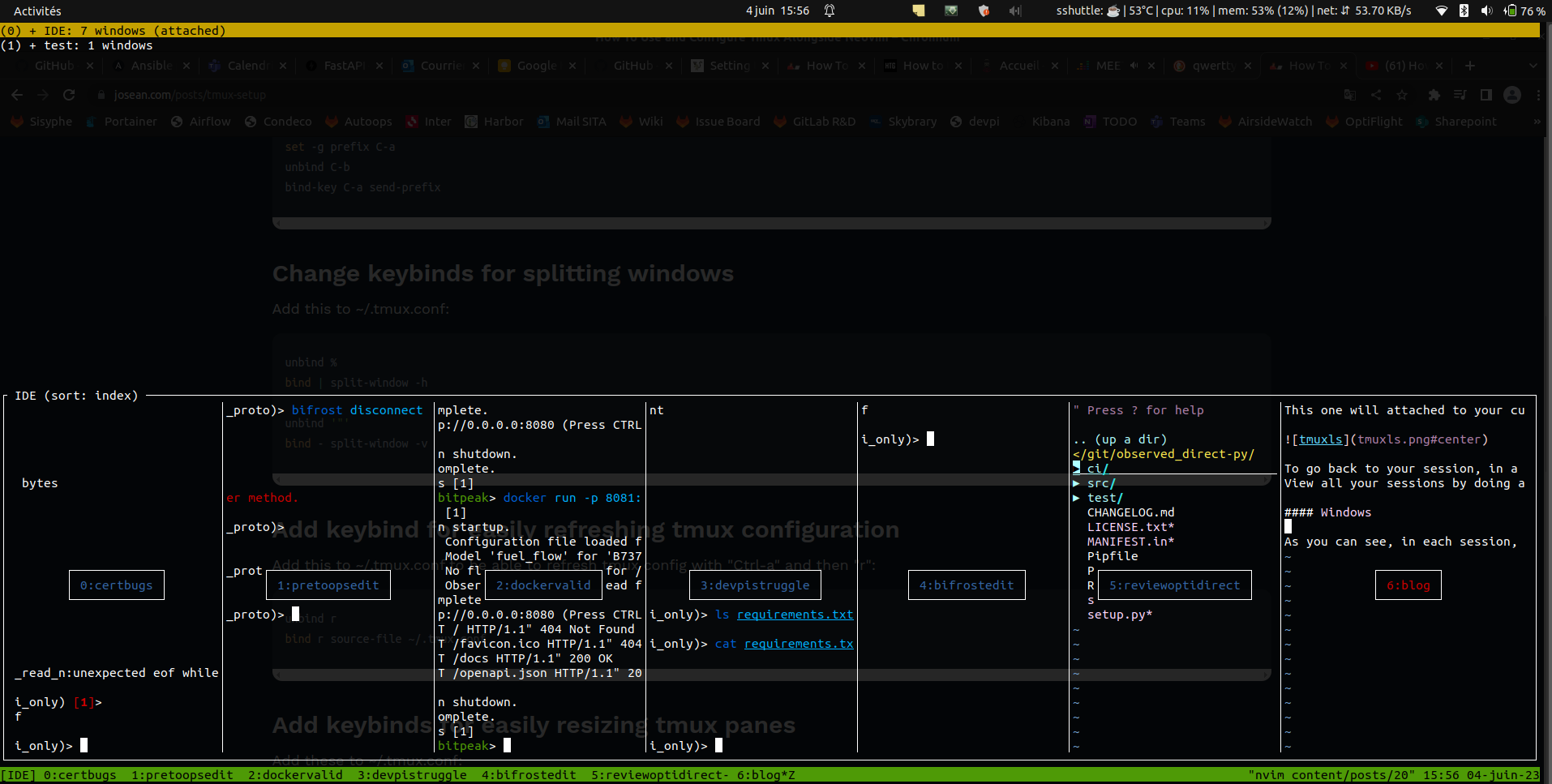Open the Activités overview
Screen dimensions: 1552x784
37,11
